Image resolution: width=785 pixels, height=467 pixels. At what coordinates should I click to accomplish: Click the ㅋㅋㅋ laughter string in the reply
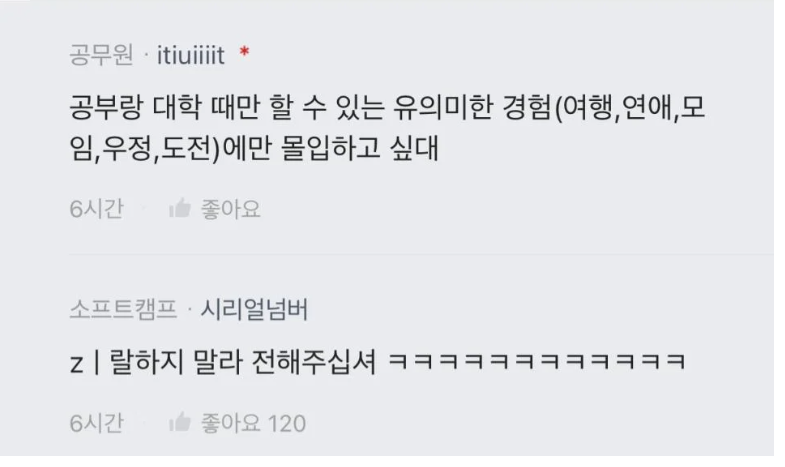point(537,361)
